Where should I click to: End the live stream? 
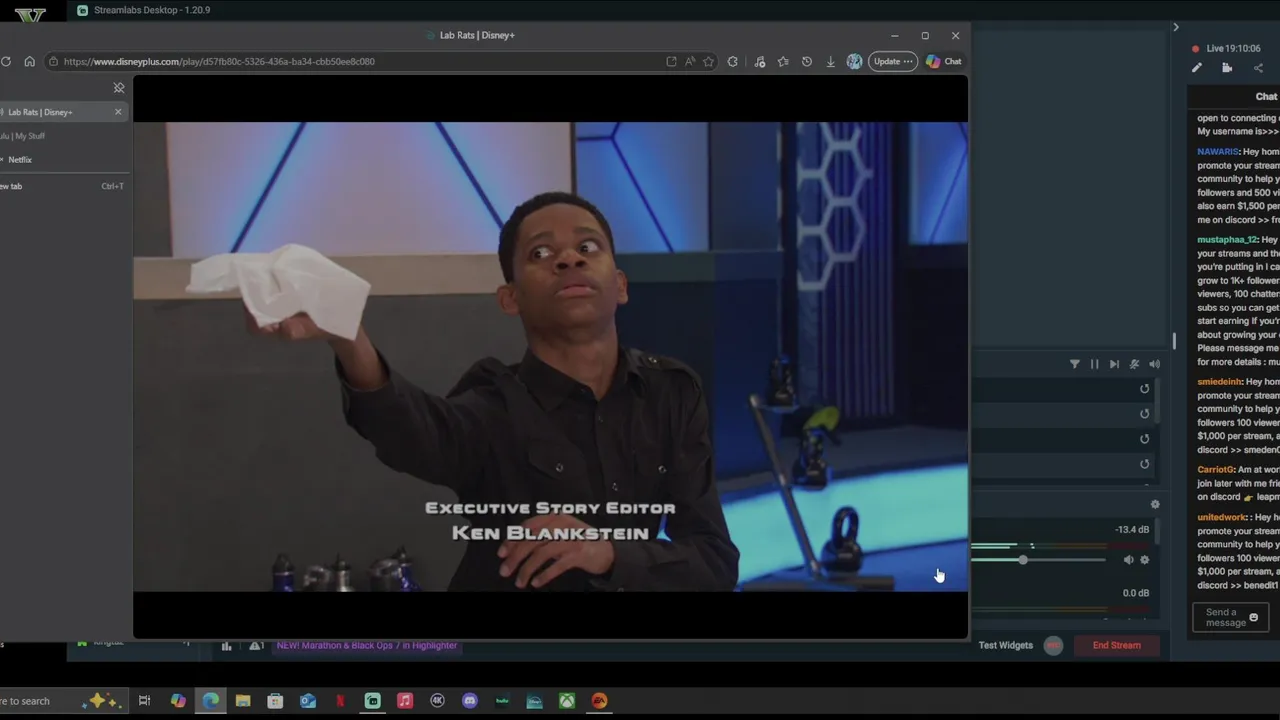point(1116,645)
